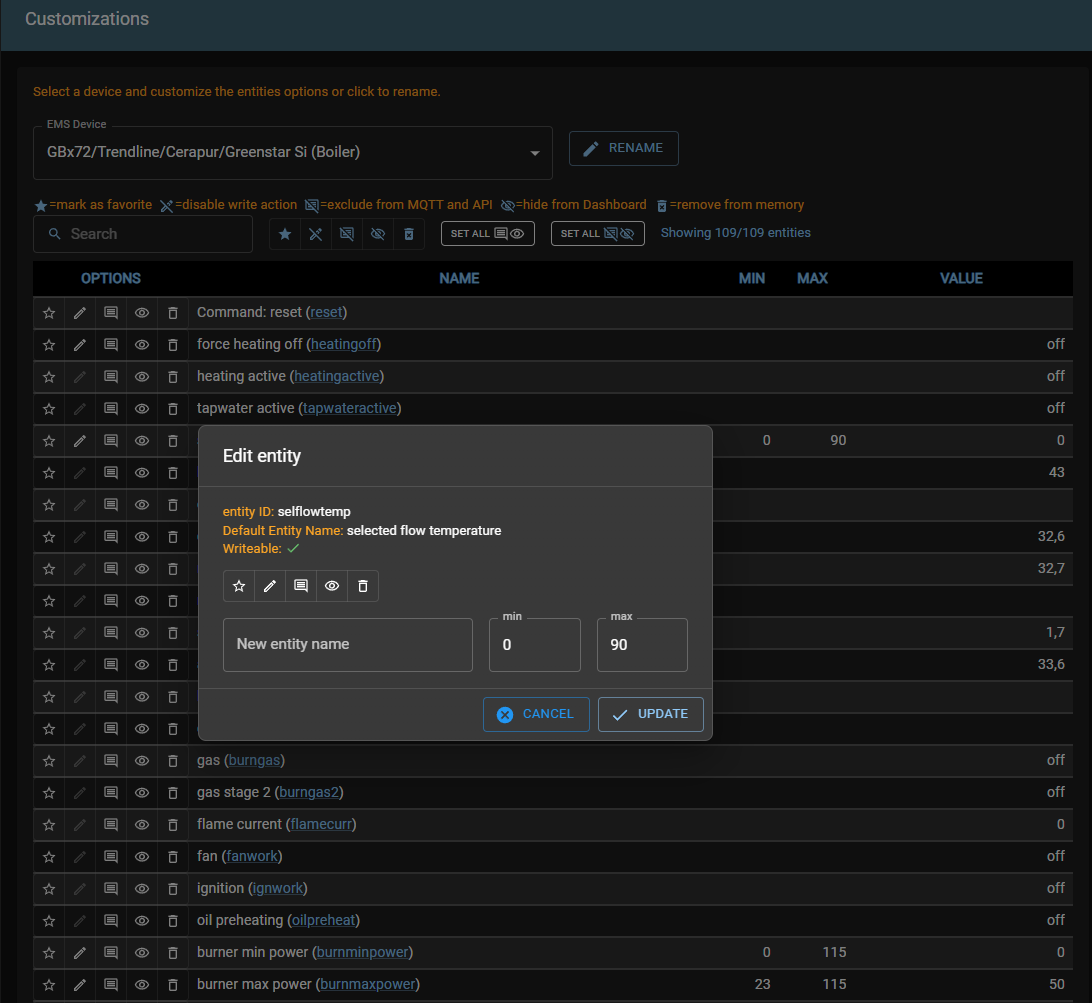Screen dimensions: 1092x1003
Task: Open the EMS Device dropdown
Action: [x=292, y=153]
